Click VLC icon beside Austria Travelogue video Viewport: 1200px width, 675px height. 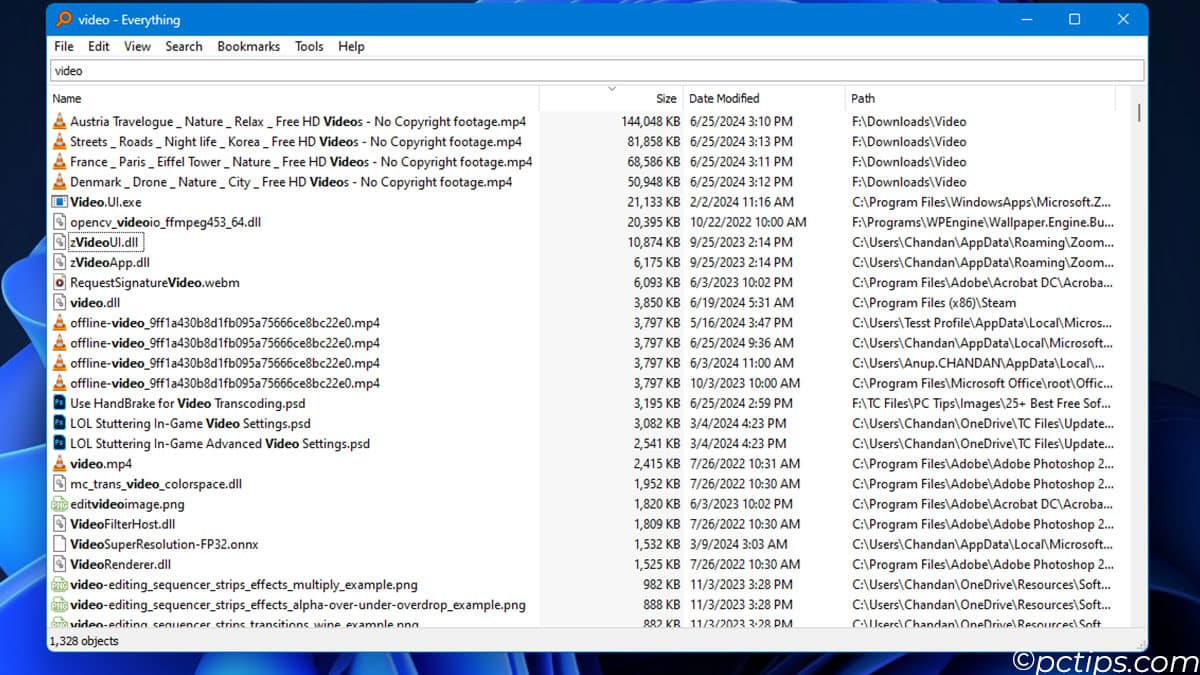coord(59,122)
